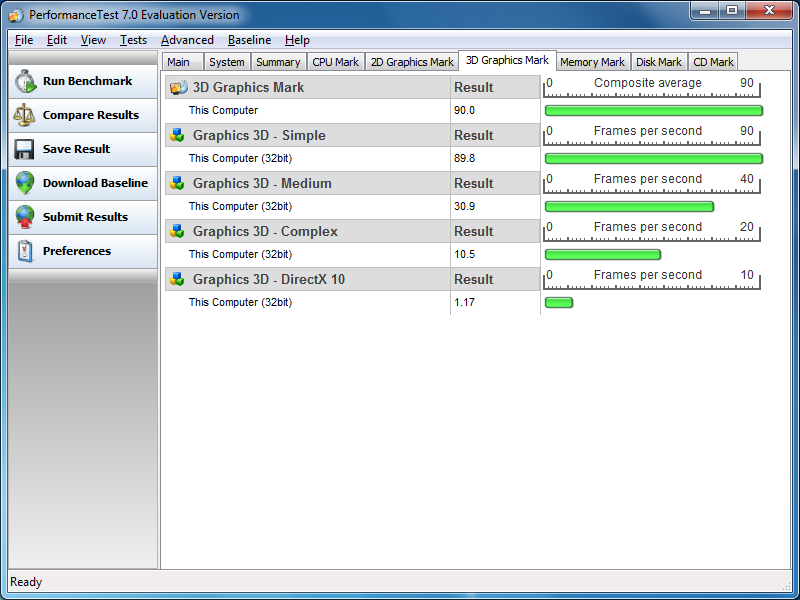
Task: Click This Computer (32bit) under DirectX 10
Action: click(240, 303)
